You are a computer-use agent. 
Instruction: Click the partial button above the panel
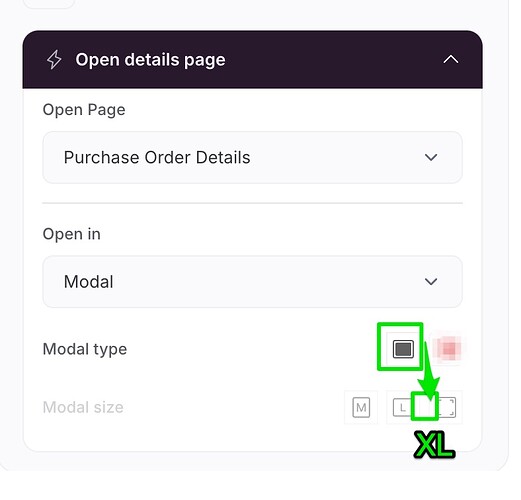point(49,4)
